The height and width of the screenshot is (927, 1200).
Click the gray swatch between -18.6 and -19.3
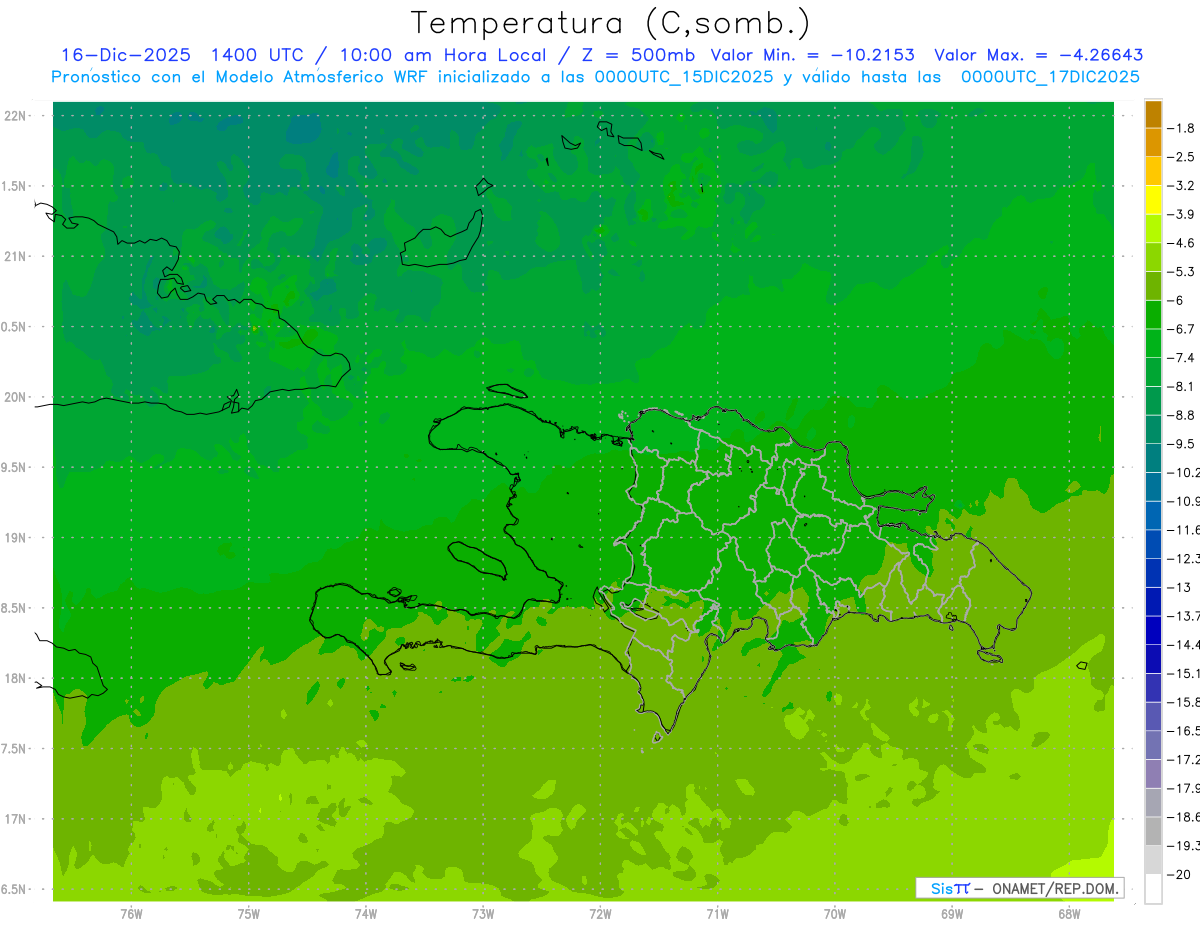coord(1153,831)
